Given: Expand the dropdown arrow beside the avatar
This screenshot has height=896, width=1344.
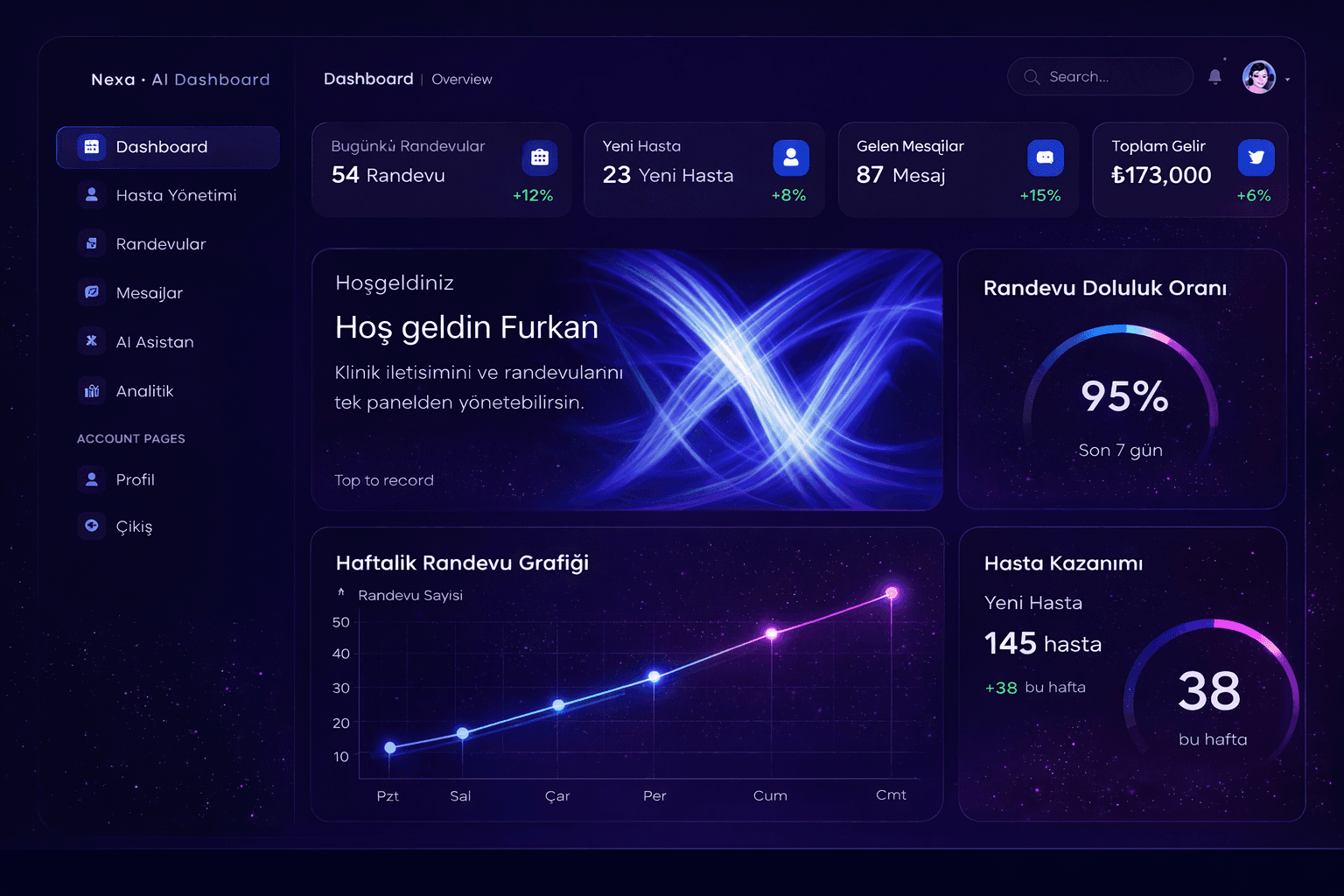Looking at the screenshot, I should [1288, 80].
